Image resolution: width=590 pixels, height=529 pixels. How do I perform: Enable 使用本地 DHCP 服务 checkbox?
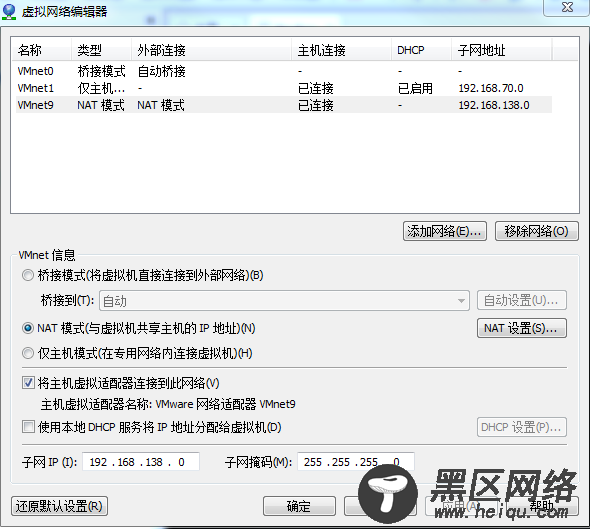[x=28, y=427]
